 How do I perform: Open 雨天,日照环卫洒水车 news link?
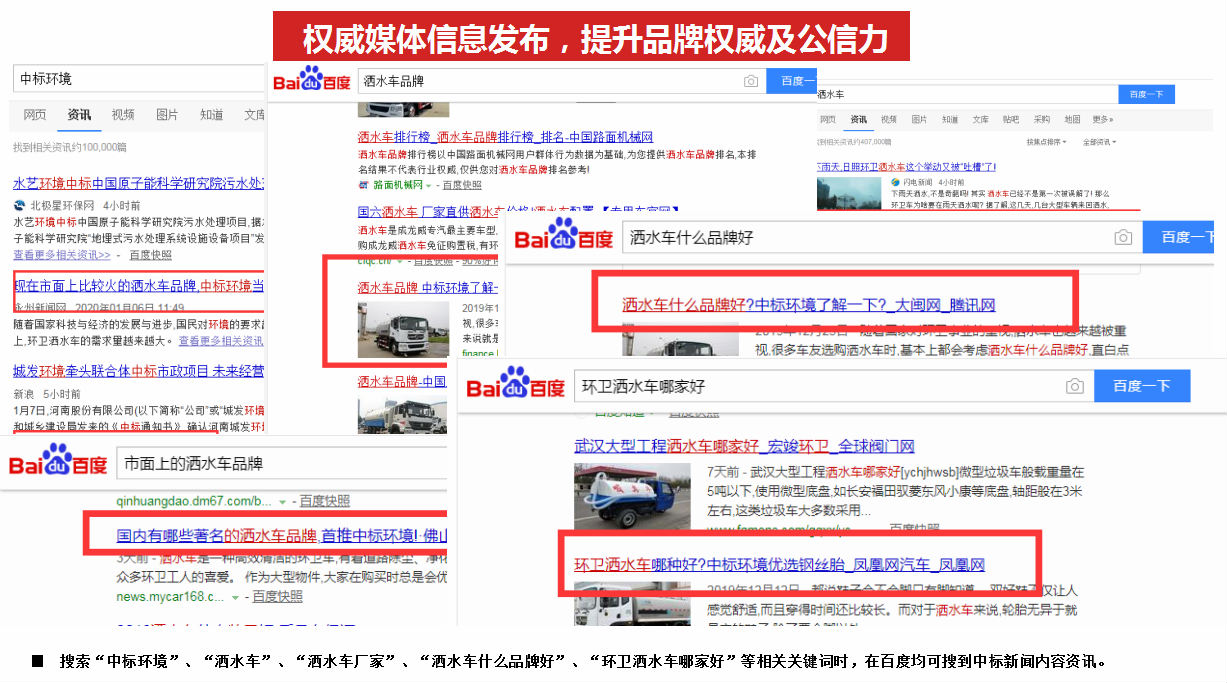[x=906, y=167]
